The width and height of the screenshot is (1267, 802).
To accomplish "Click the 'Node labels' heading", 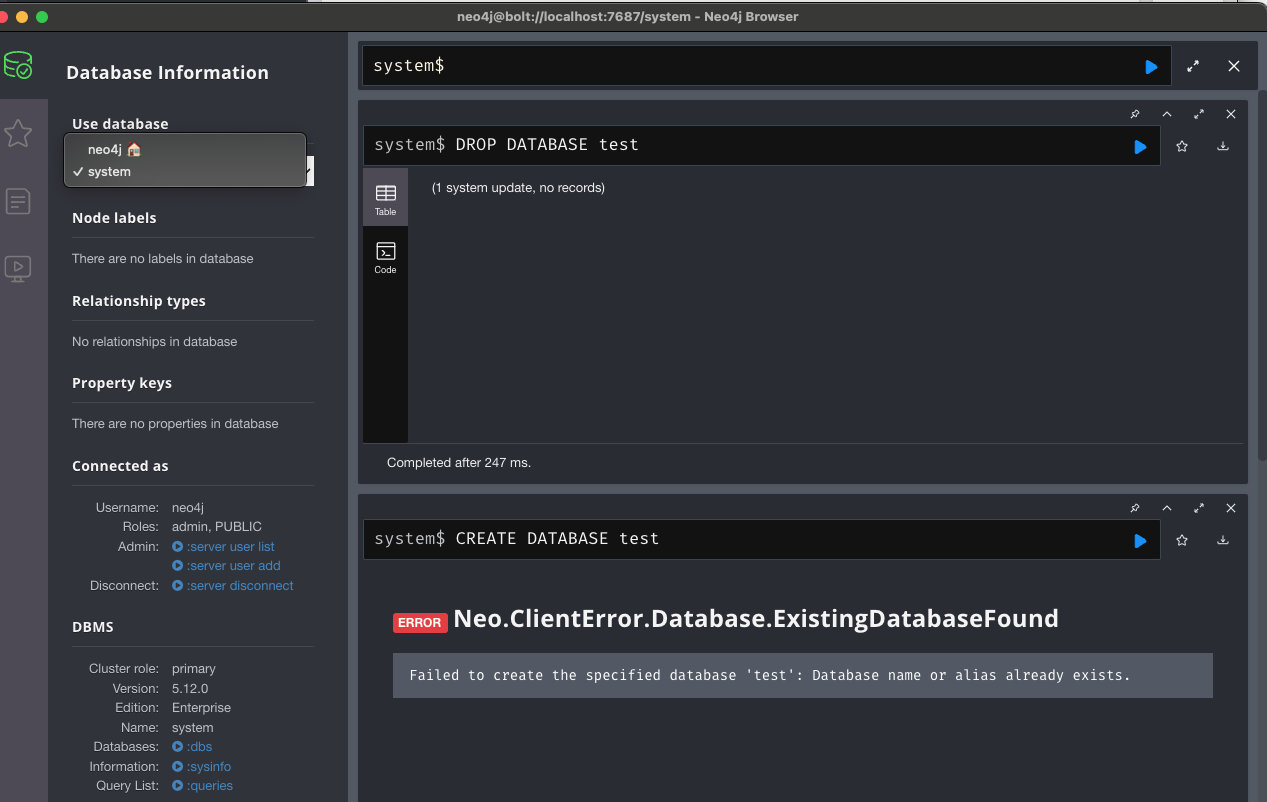I will 114,218.
